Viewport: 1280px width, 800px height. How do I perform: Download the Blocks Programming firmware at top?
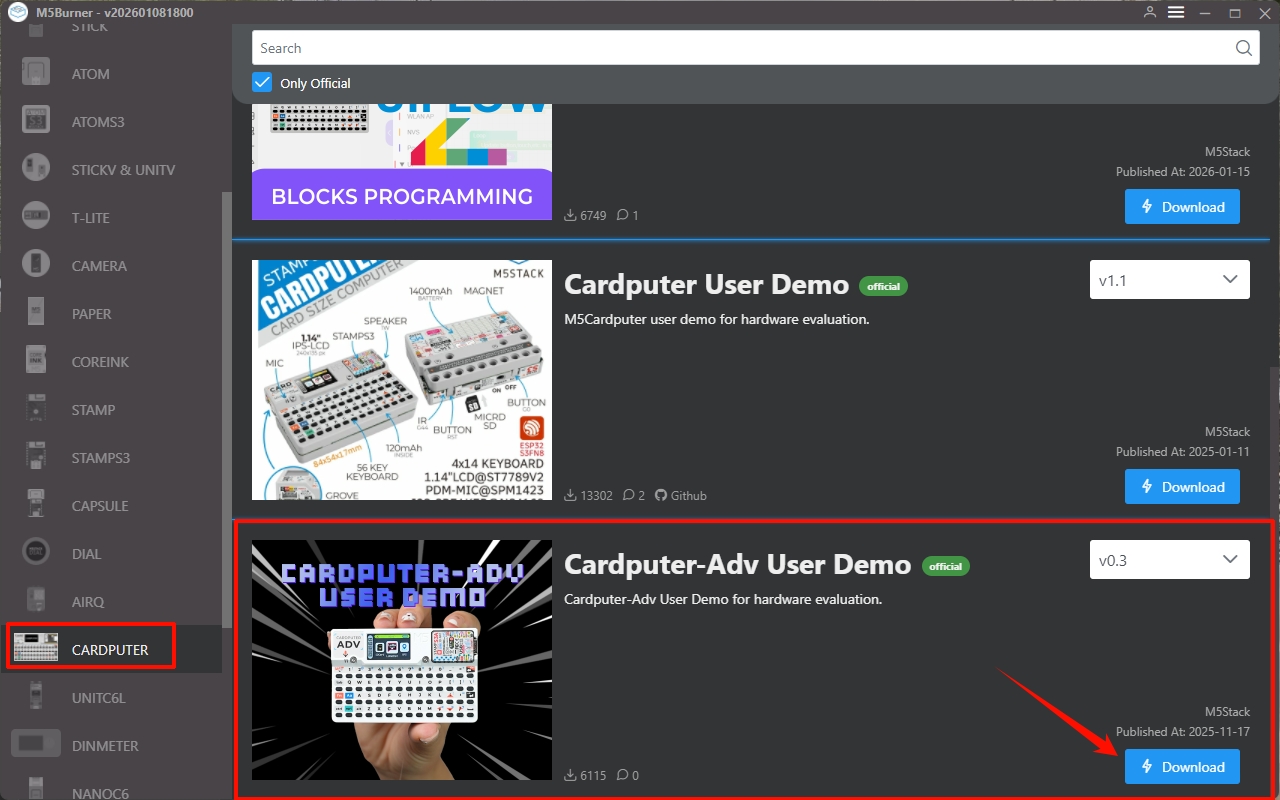(x=1182, y=207)
